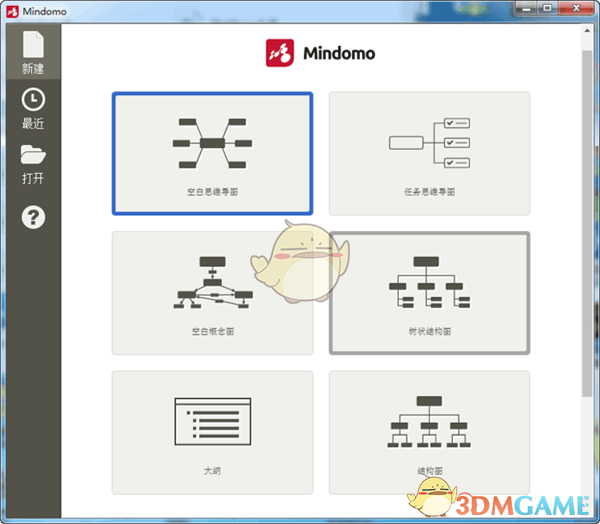Maximize the Mindomo window
This screenshot has width=600, height=524.
pos(548,8)
